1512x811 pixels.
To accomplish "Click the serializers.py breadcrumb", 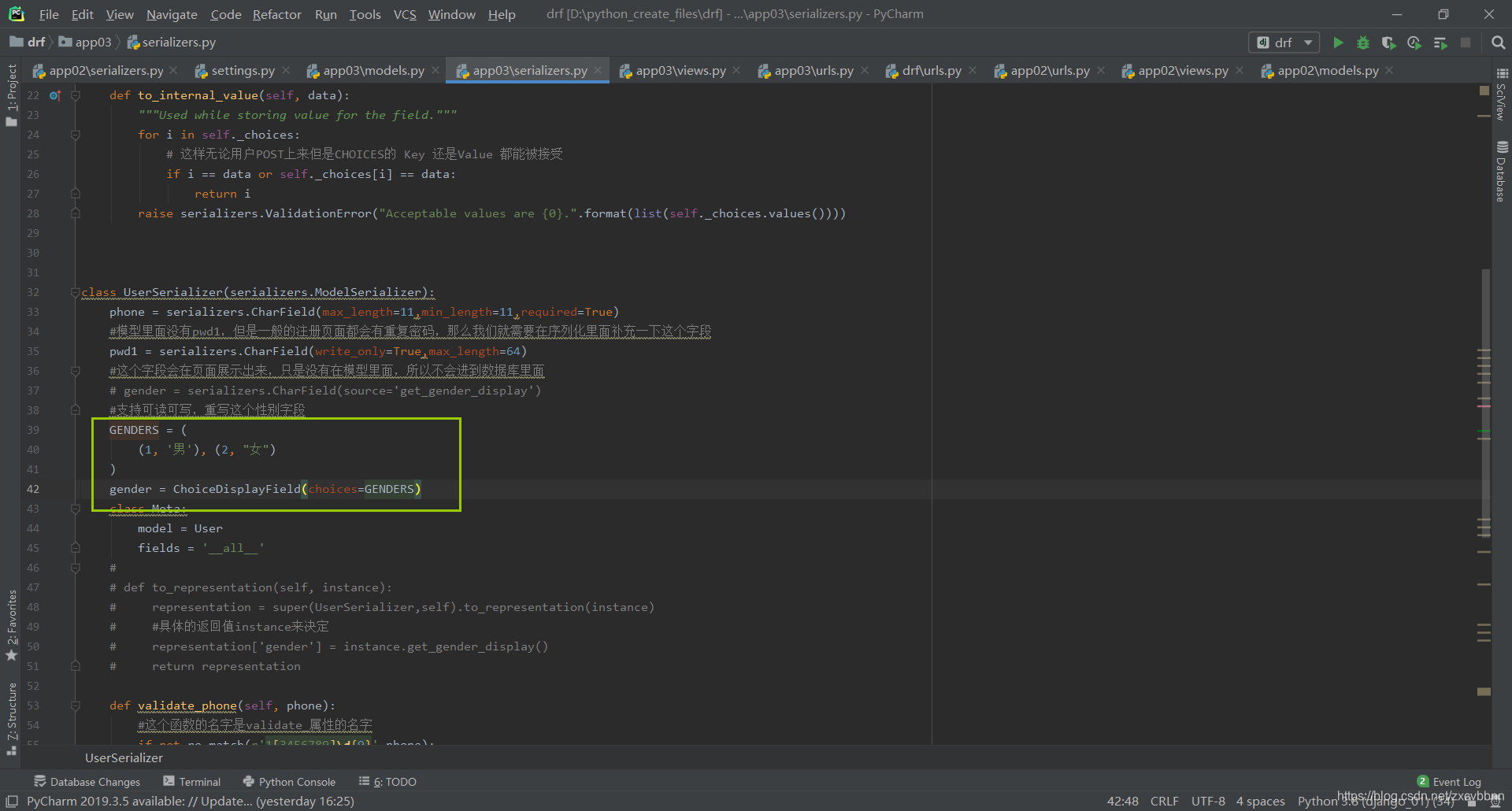I will coord(172,43).
